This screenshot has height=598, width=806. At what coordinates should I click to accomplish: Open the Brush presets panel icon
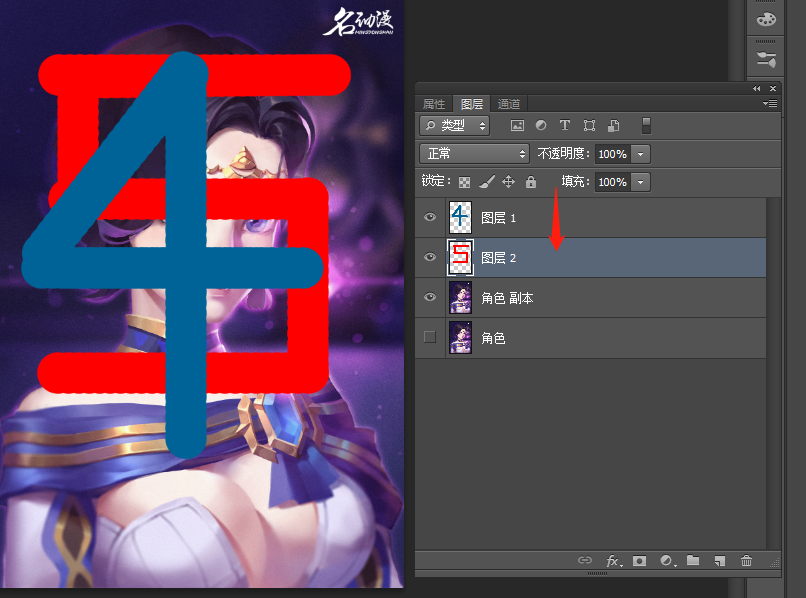coord(766,59)
